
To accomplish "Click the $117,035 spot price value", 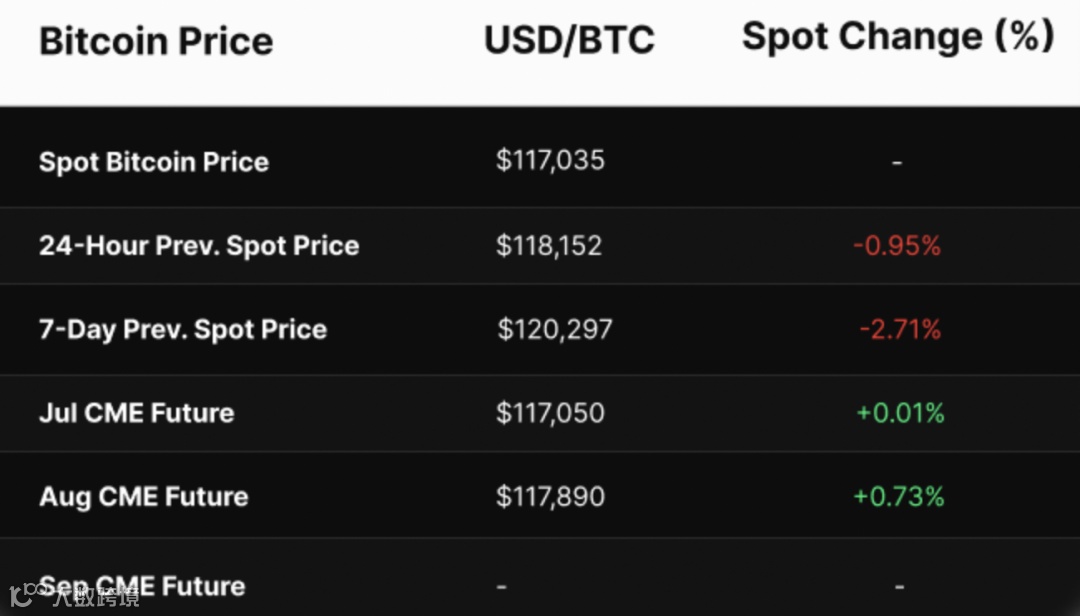I will (550, 160).
